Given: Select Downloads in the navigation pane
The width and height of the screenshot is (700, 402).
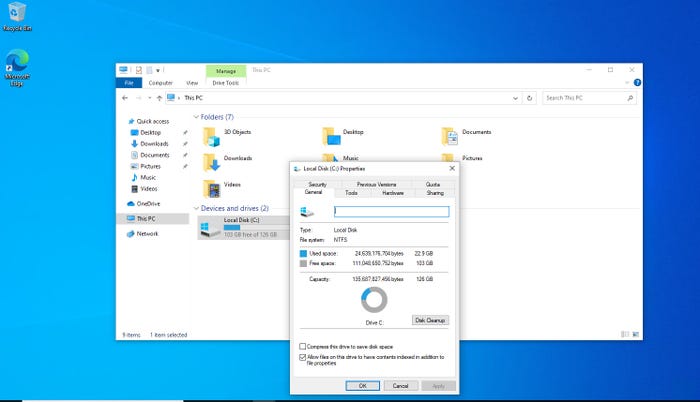Looking at the screenshot, I should coord(154,144).
